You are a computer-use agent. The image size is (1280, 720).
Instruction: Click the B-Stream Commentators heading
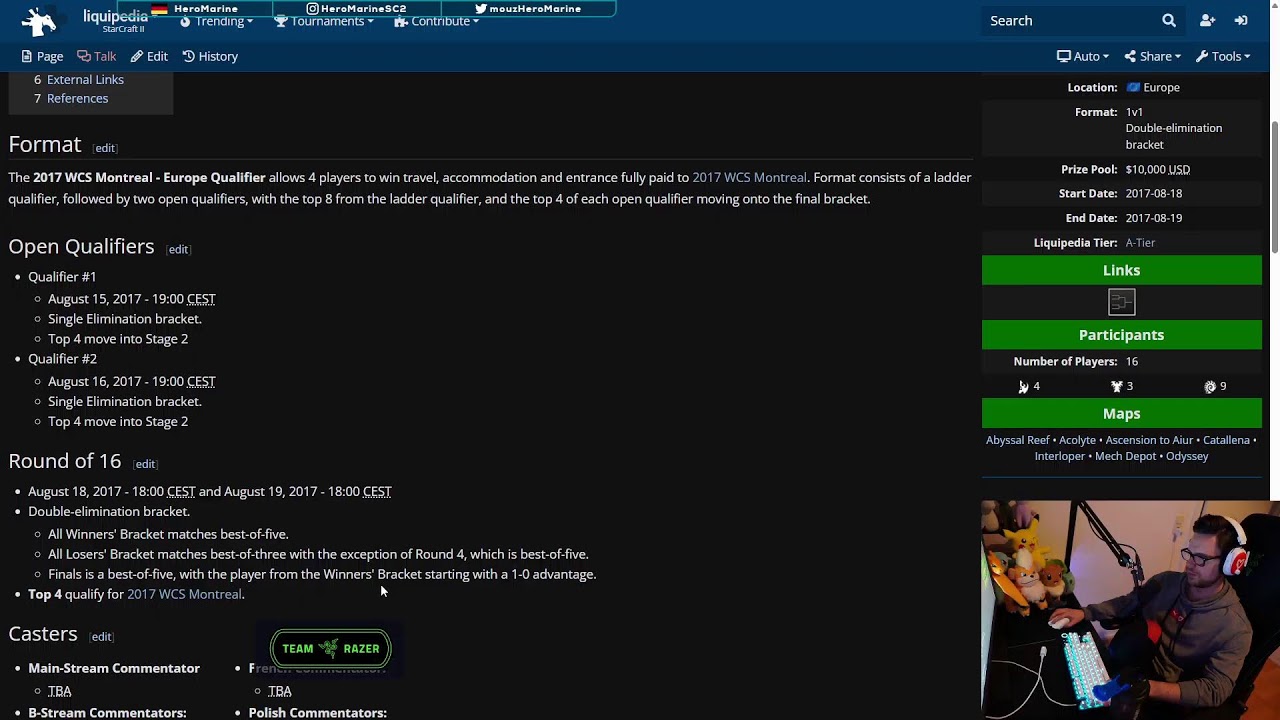(x=107, y=713)
